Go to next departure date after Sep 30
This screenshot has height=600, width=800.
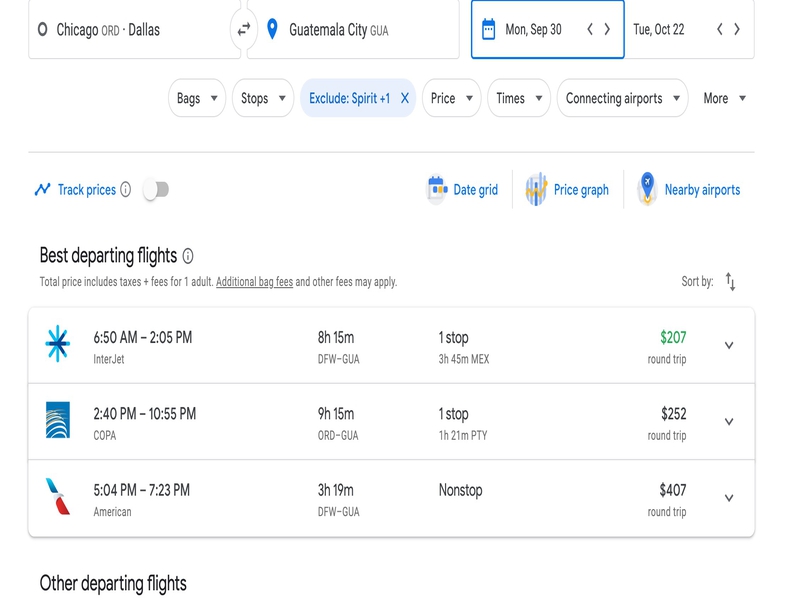point(607,29)
